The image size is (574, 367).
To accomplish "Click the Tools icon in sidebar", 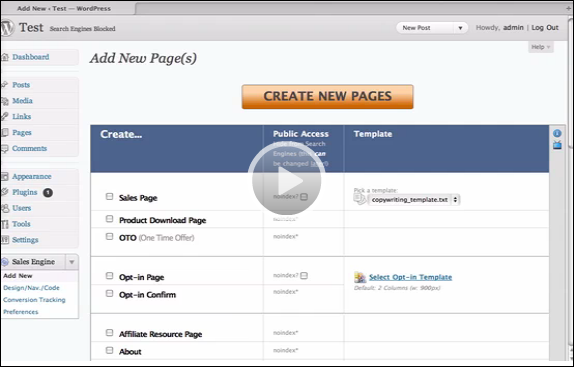I will (x=5, y=224).
